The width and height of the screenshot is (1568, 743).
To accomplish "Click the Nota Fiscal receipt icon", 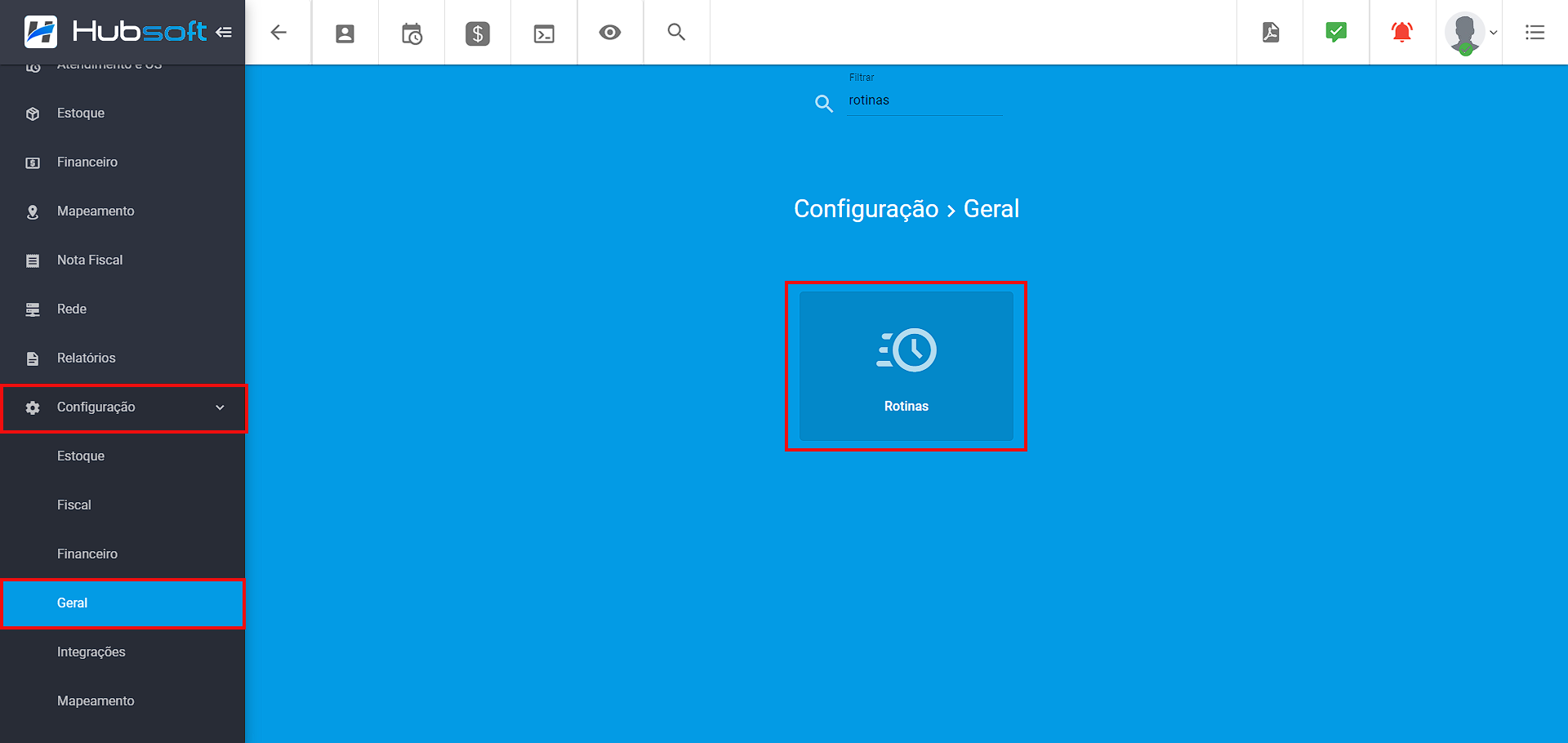I will tap(33, 260).
